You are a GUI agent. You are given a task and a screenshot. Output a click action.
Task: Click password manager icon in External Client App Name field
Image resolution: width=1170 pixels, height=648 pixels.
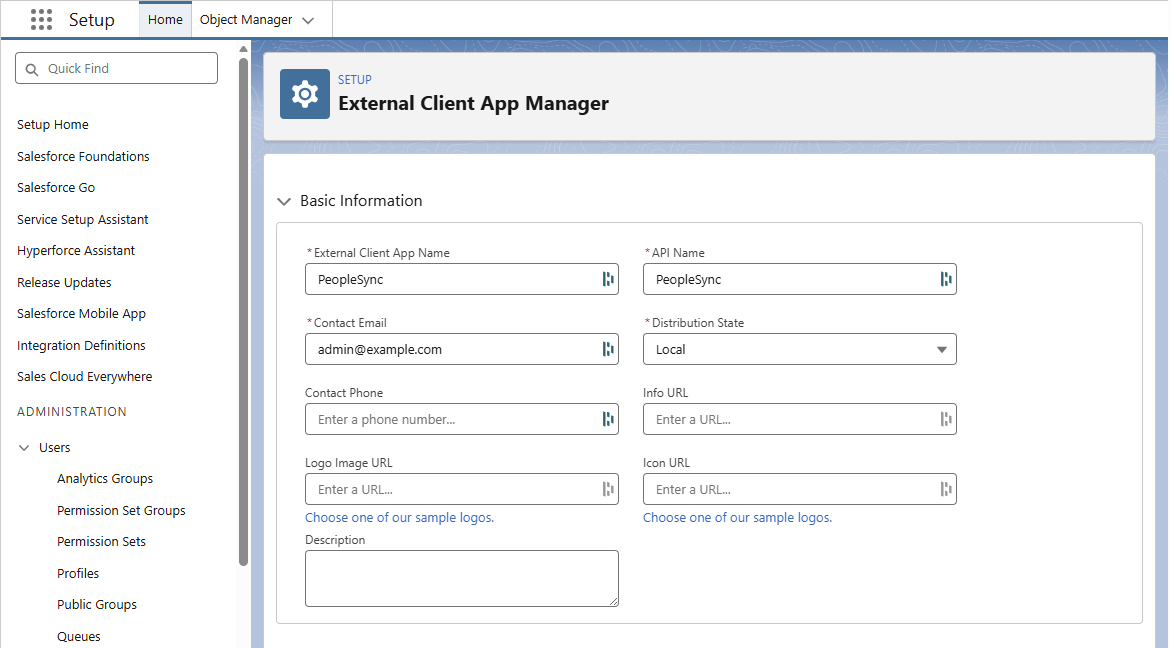pos(608,279)
